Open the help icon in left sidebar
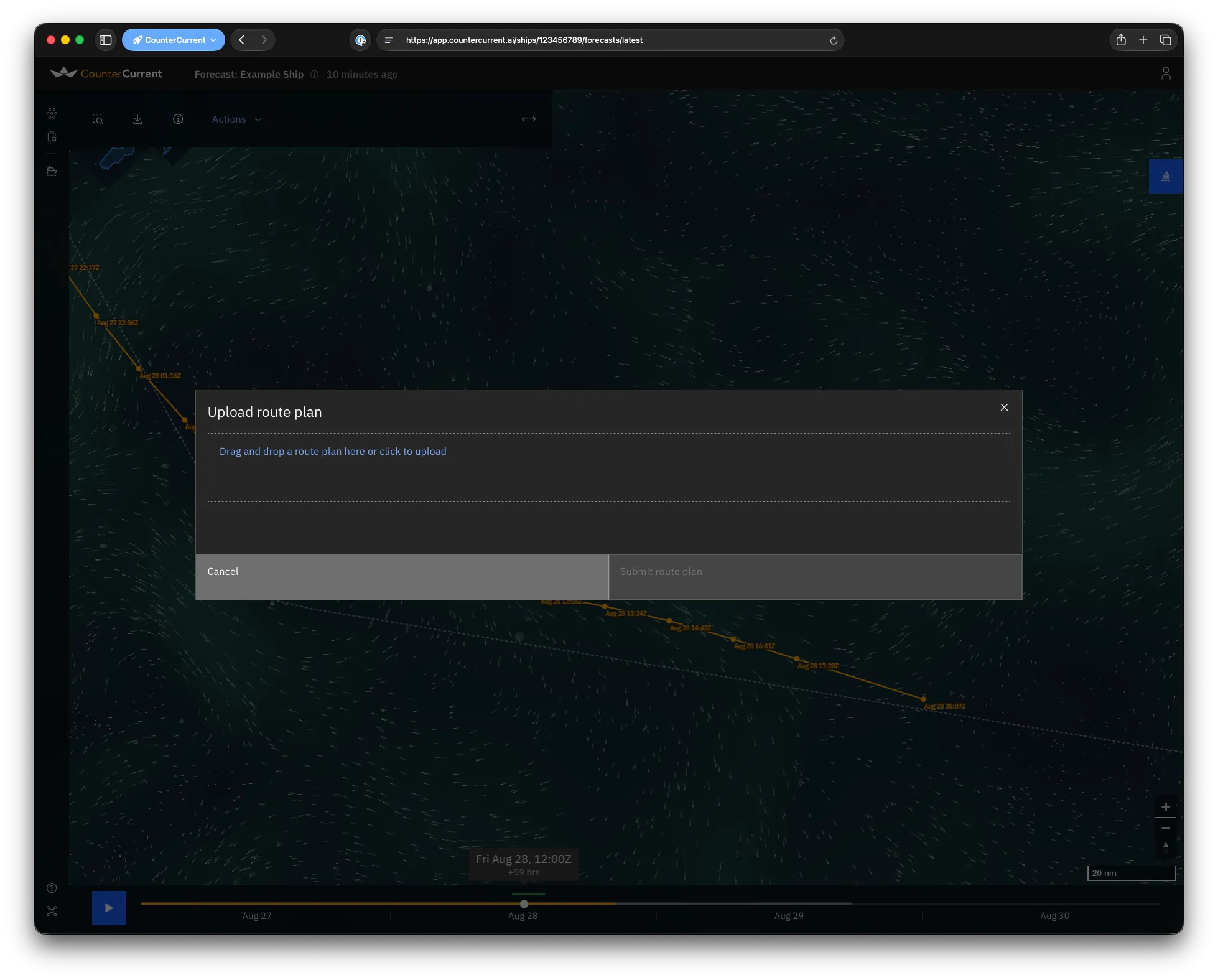This screenshot has height=980, width=1218. pos(52,888)
